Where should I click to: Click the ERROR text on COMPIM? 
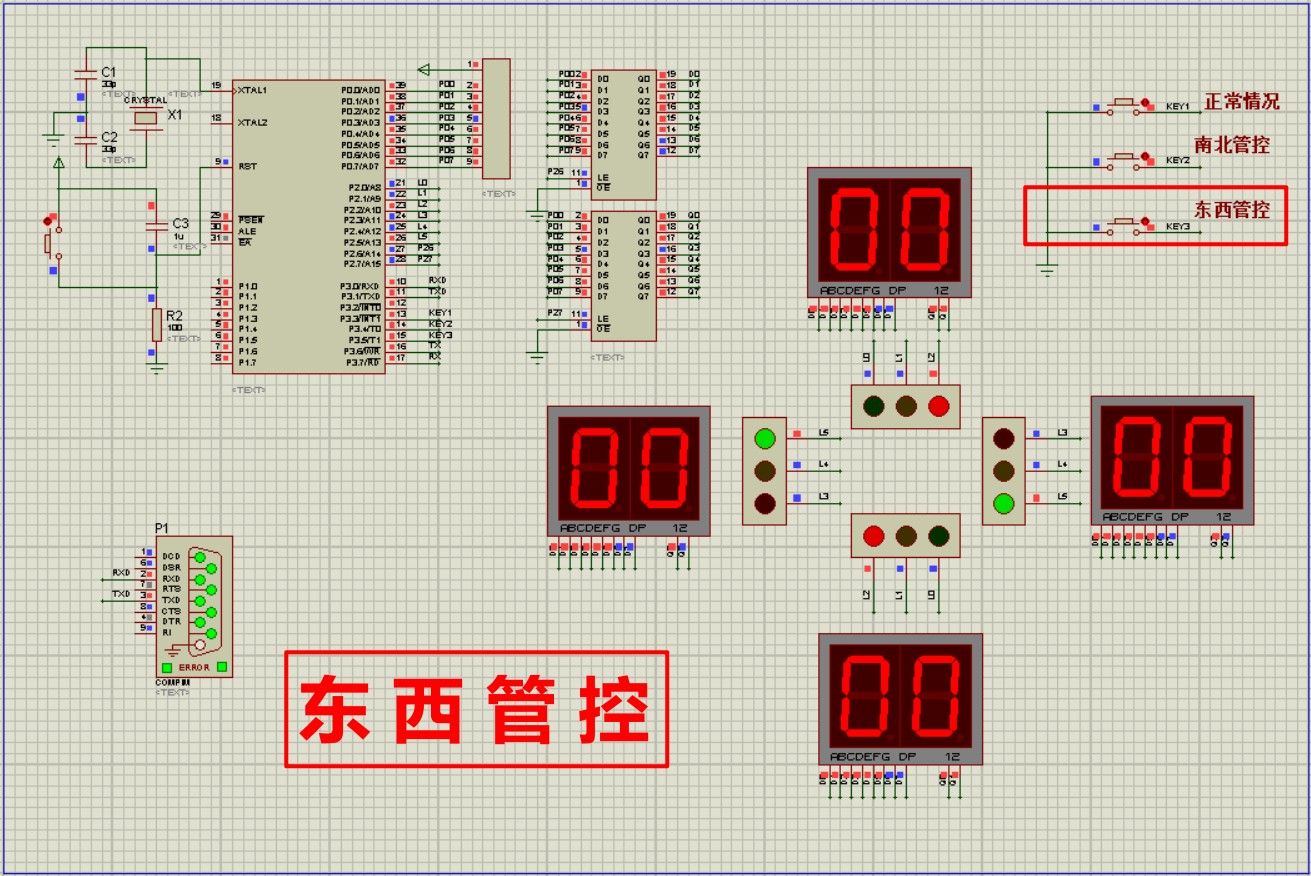point(194,667)
